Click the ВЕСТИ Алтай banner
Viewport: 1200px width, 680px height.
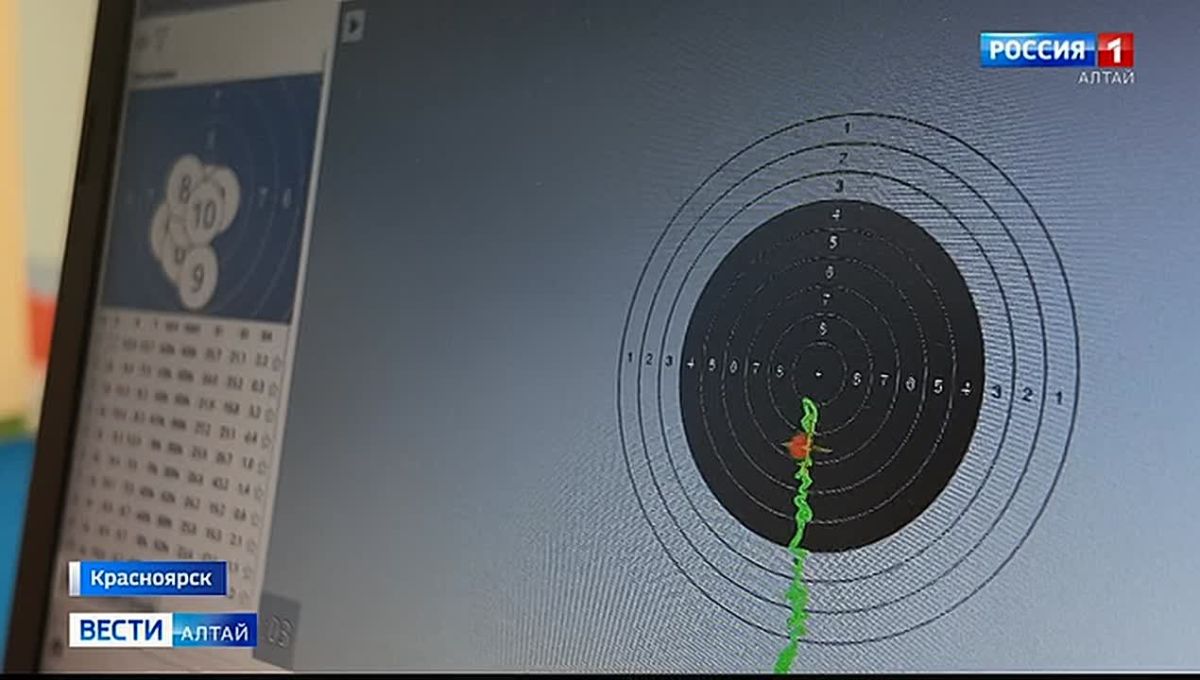tap(163, 630)
